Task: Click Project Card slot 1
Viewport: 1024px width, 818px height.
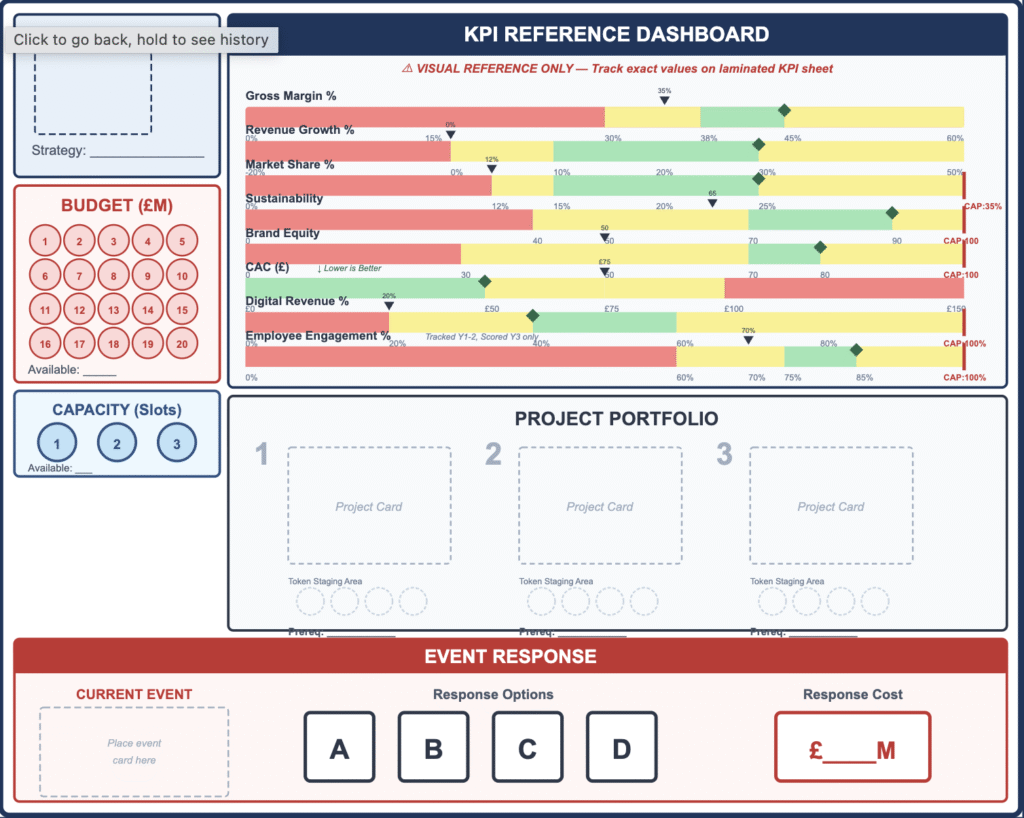Action: click(x=369, y=506)
